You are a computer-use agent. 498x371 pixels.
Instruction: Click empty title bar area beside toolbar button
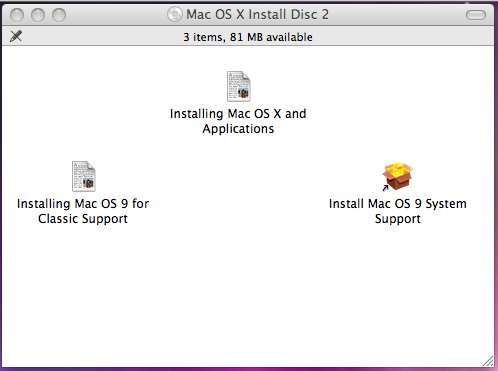397,15
